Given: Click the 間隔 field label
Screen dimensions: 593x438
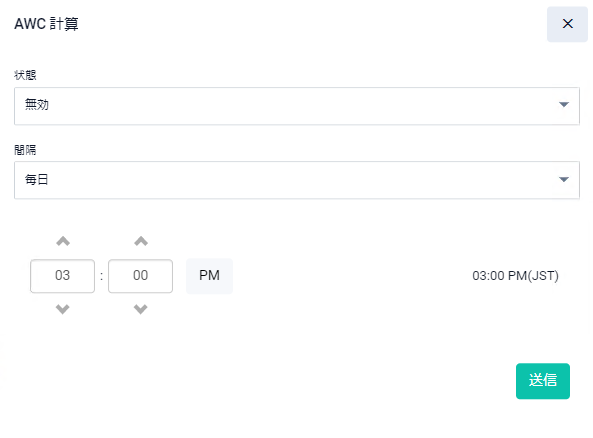Looking at the screenshot, I should [25, 150].
